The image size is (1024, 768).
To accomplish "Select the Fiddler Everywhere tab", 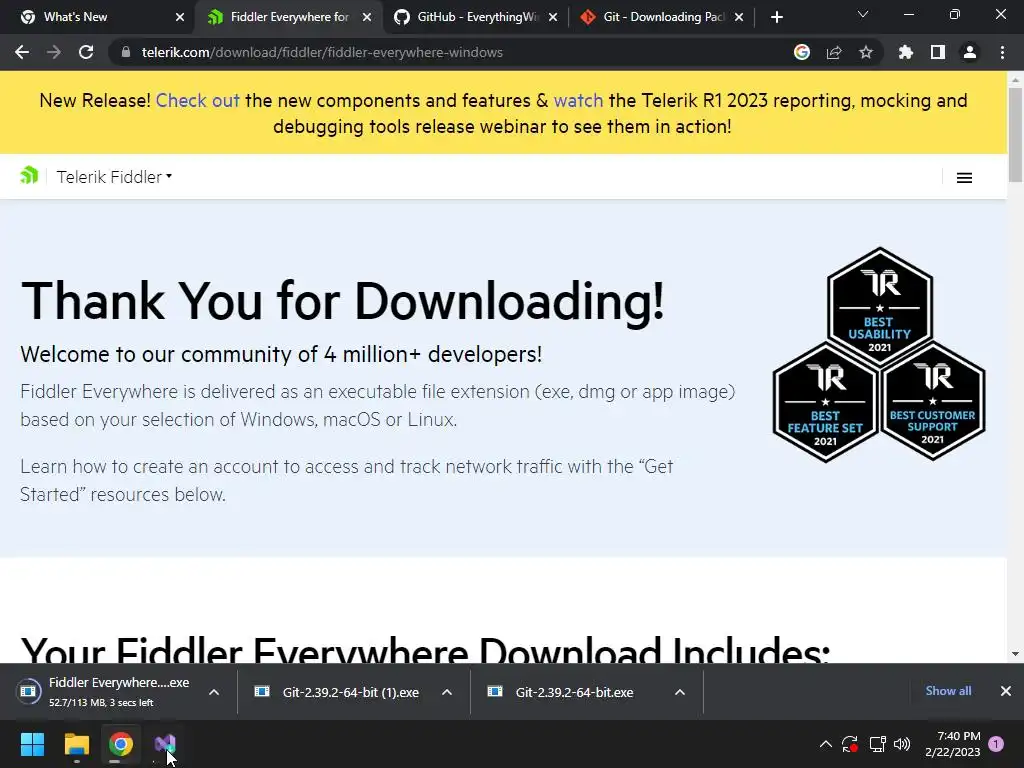I will click(x=289, y=17).
